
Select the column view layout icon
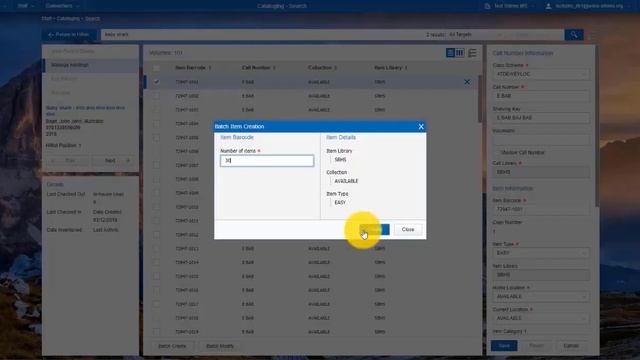pos(460,53)
